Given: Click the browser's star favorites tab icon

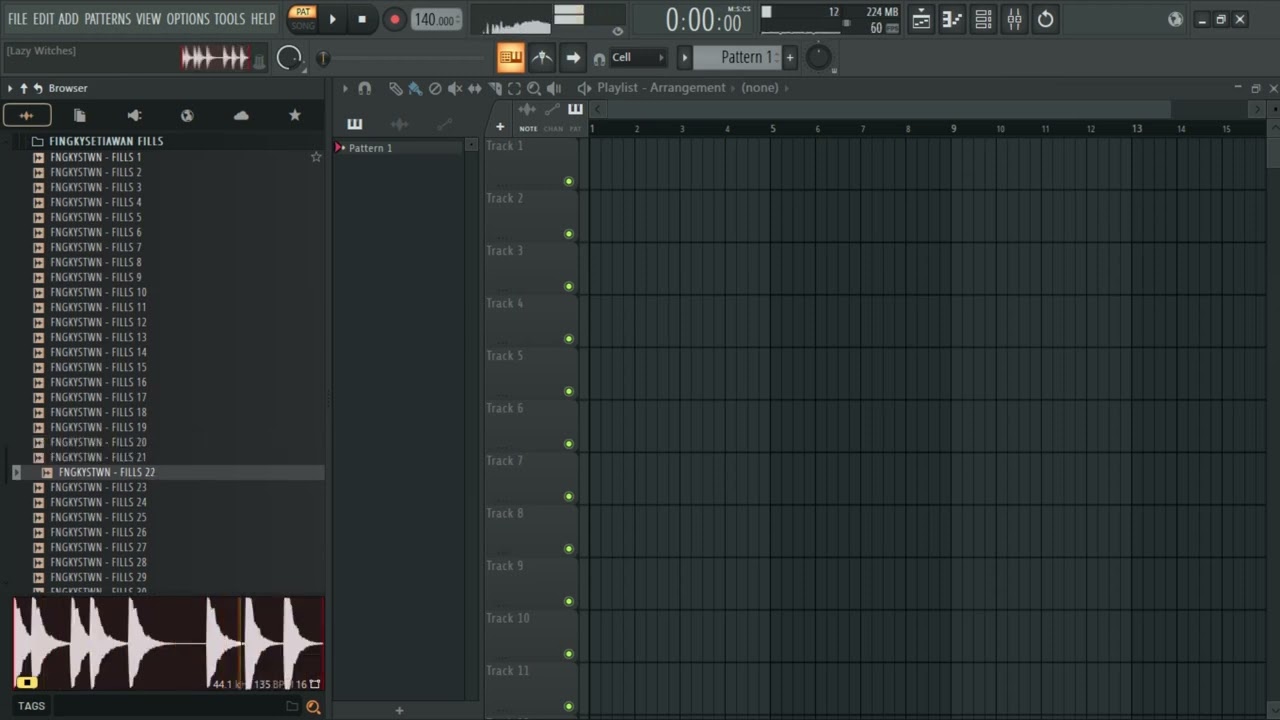Looking at the screenshot, I should coord(295,115).
